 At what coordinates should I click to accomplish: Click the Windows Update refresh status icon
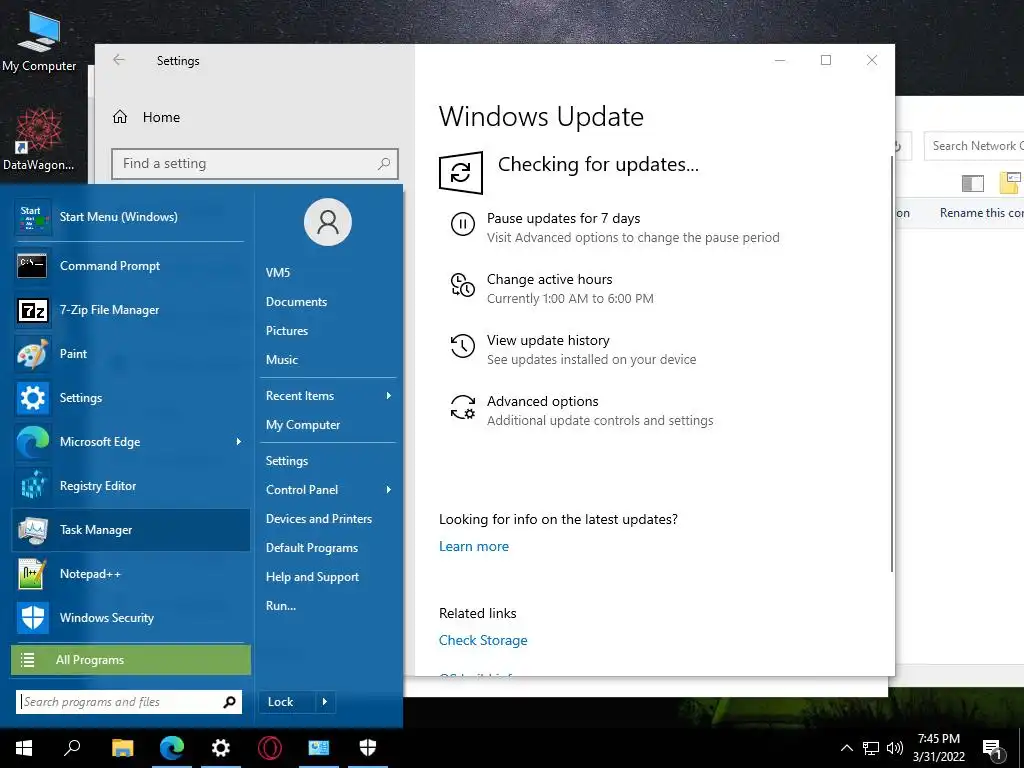point(461,173)
